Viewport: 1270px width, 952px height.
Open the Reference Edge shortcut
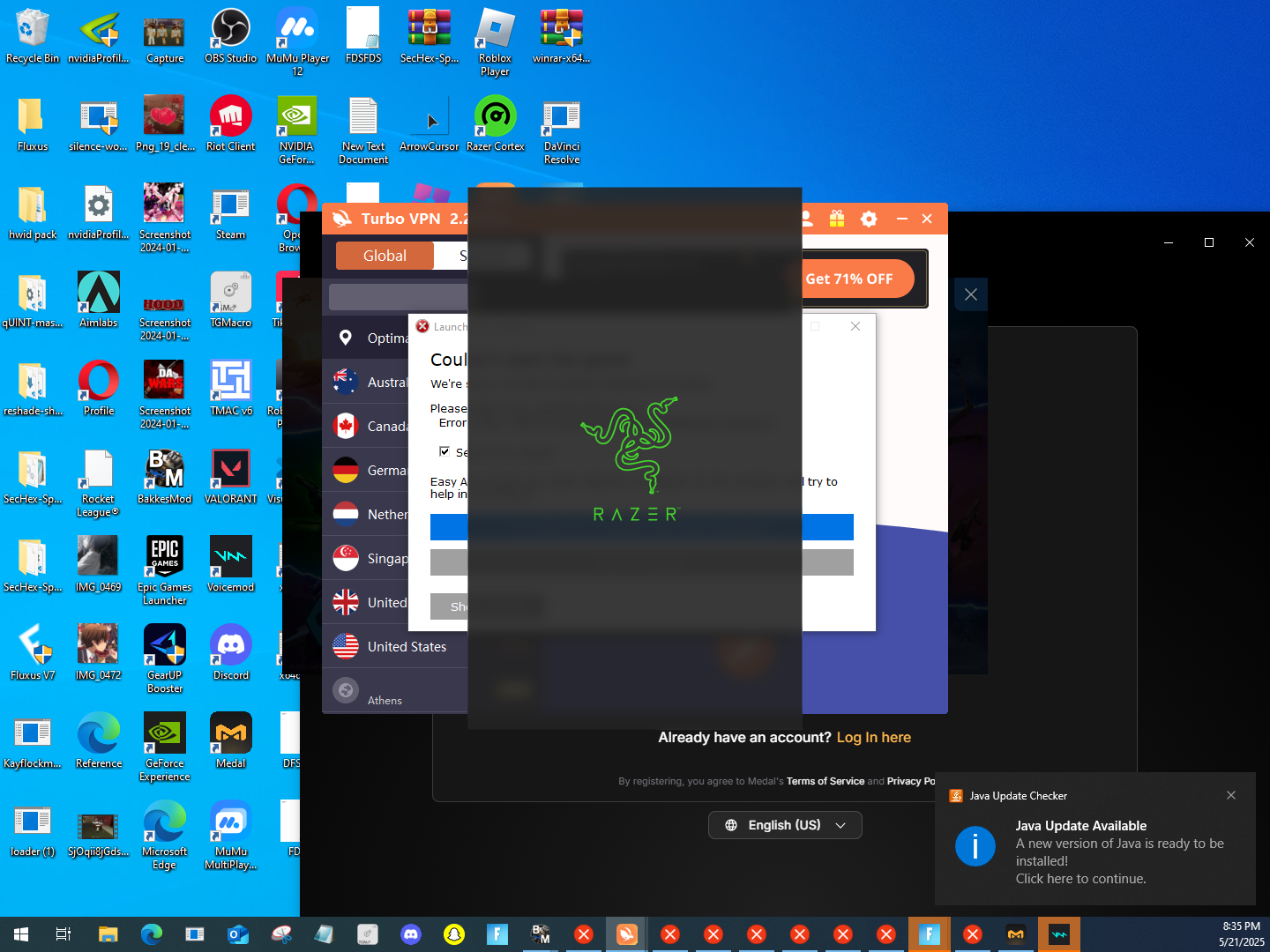[x=98, y=741]
